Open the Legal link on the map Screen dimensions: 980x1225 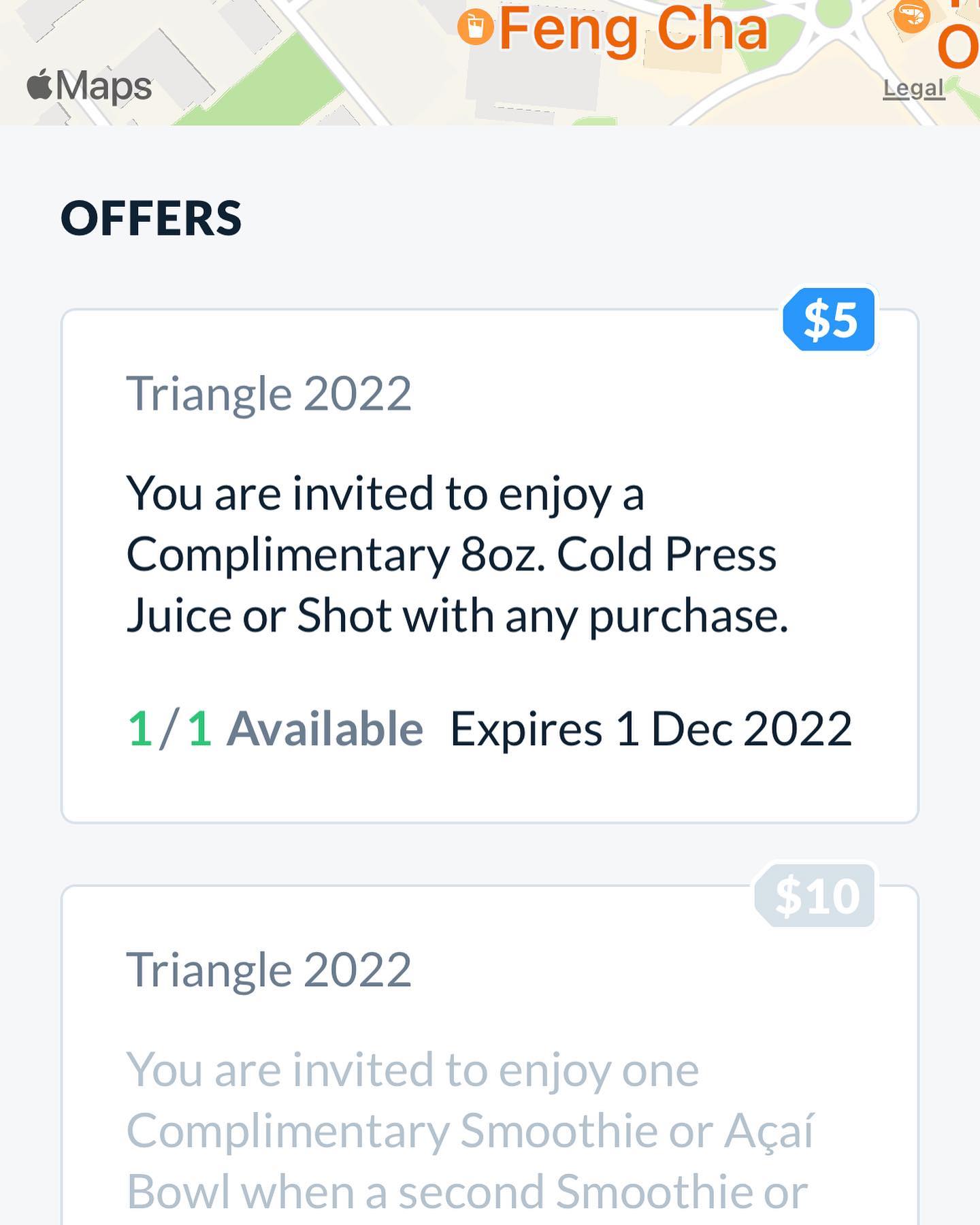tap(914, 88)
